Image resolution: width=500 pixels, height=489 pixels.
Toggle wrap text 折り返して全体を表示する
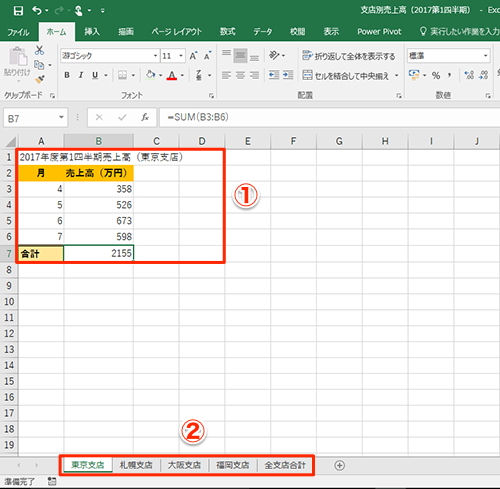coord(349,56)
